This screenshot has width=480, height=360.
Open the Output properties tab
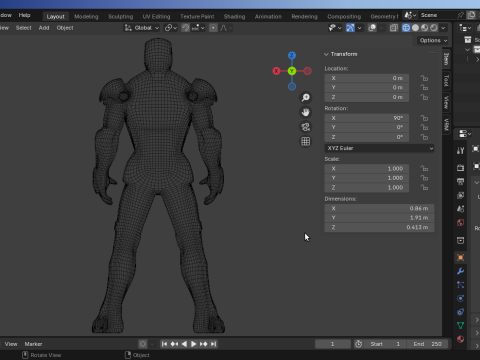pyautogui.click(x=460, y=181)
